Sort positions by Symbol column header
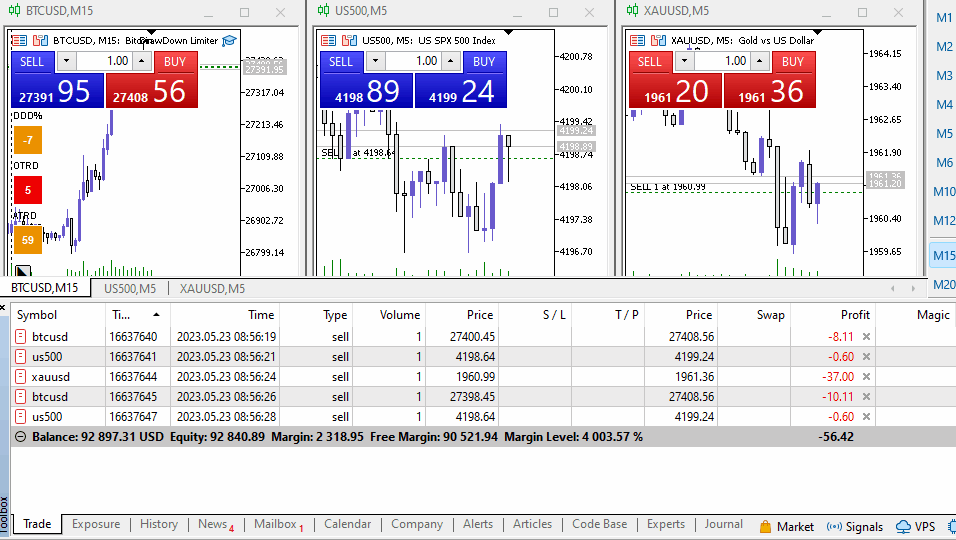The image size is (956, 540). 58,314
